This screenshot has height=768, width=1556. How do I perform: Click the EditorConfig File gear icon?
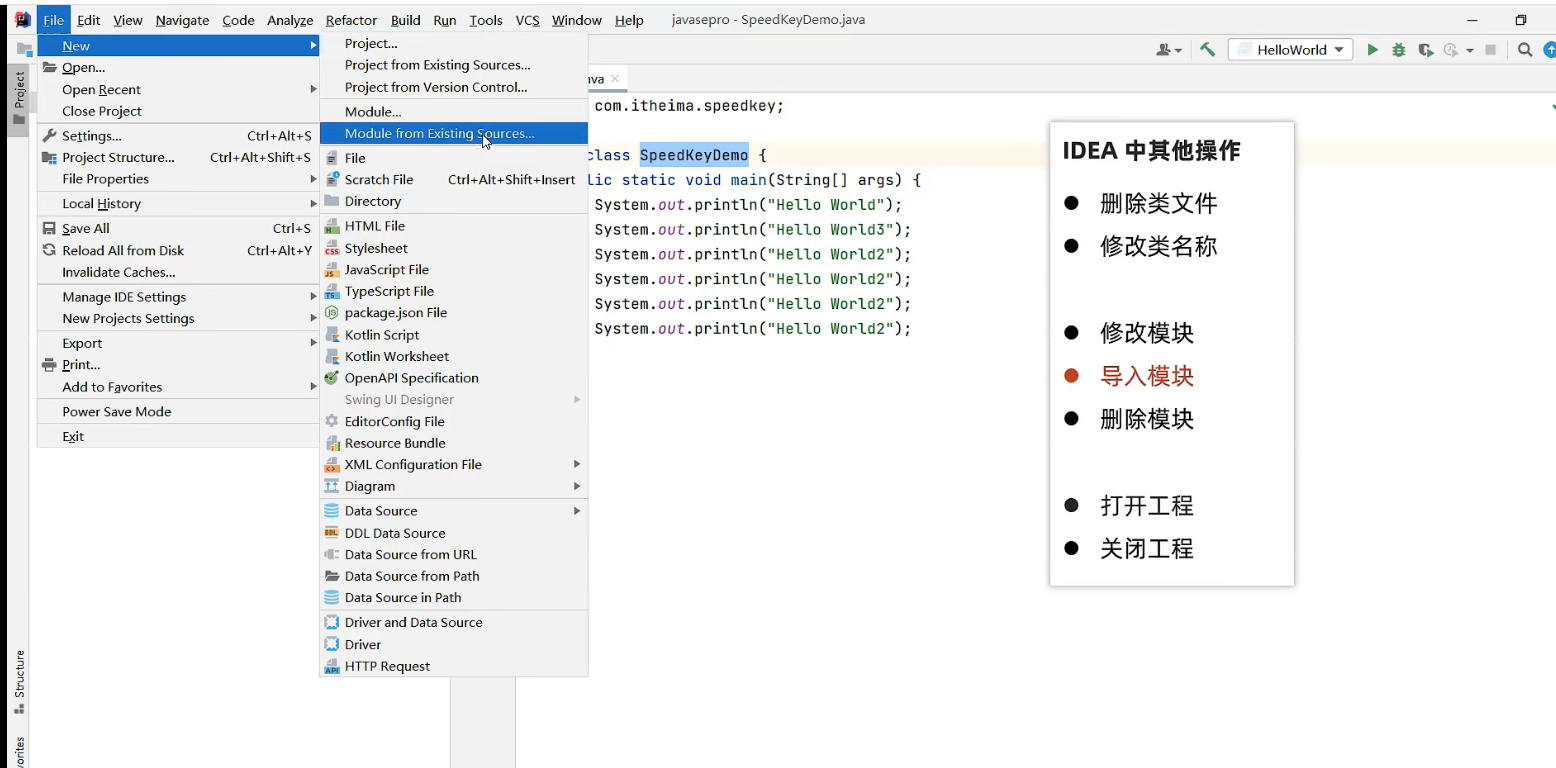(x=331, y=422)
